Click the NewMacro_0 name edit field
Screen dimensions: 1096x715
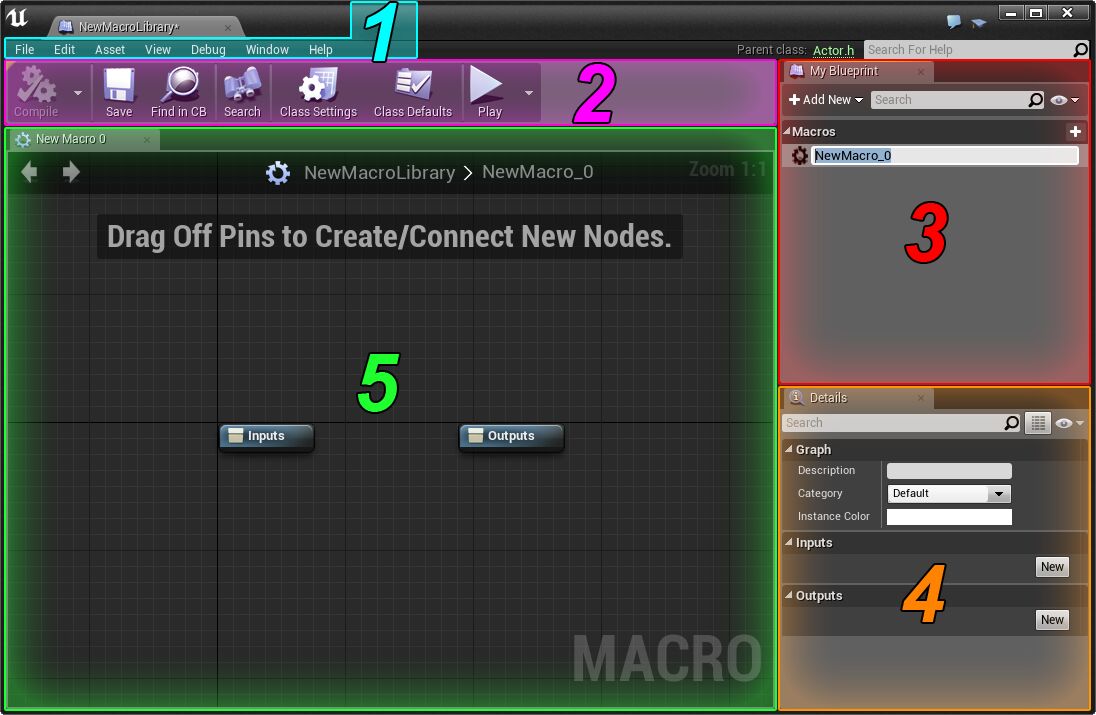[x=944, y=155]
